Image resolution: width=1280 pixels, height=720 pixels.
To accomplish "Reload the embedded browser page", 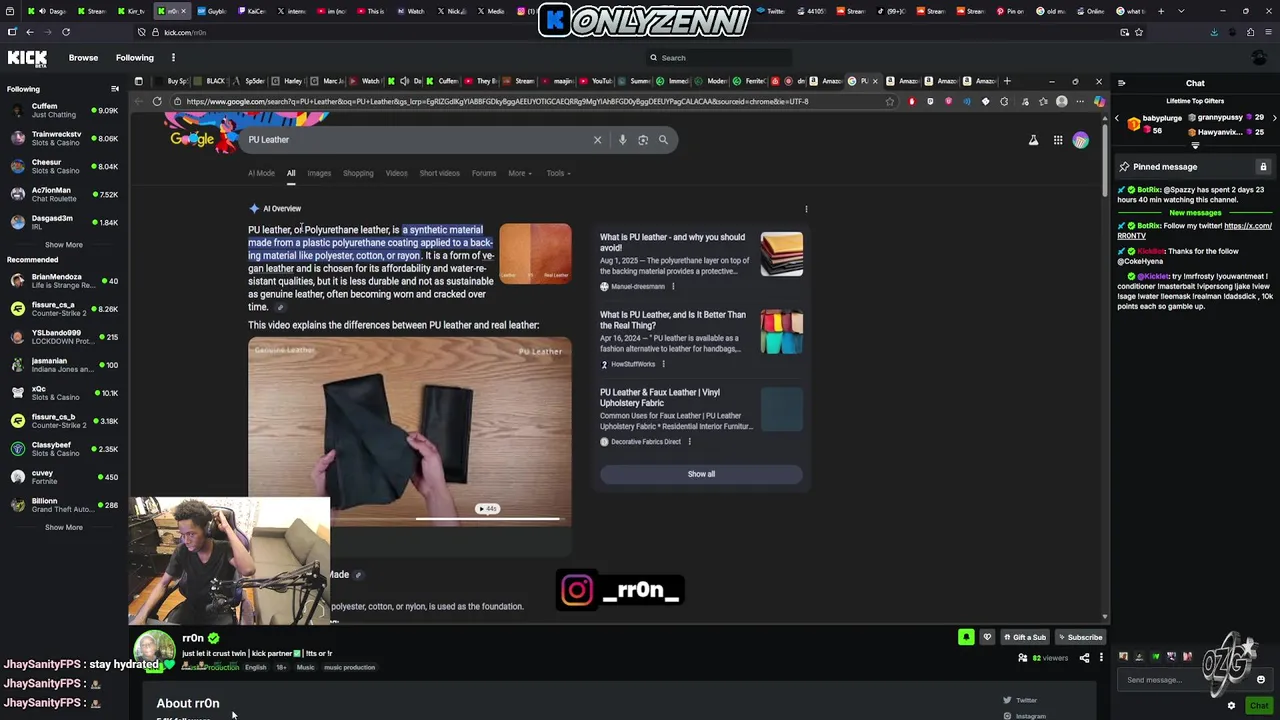I will pyautogui.click(x=157, y=101).
